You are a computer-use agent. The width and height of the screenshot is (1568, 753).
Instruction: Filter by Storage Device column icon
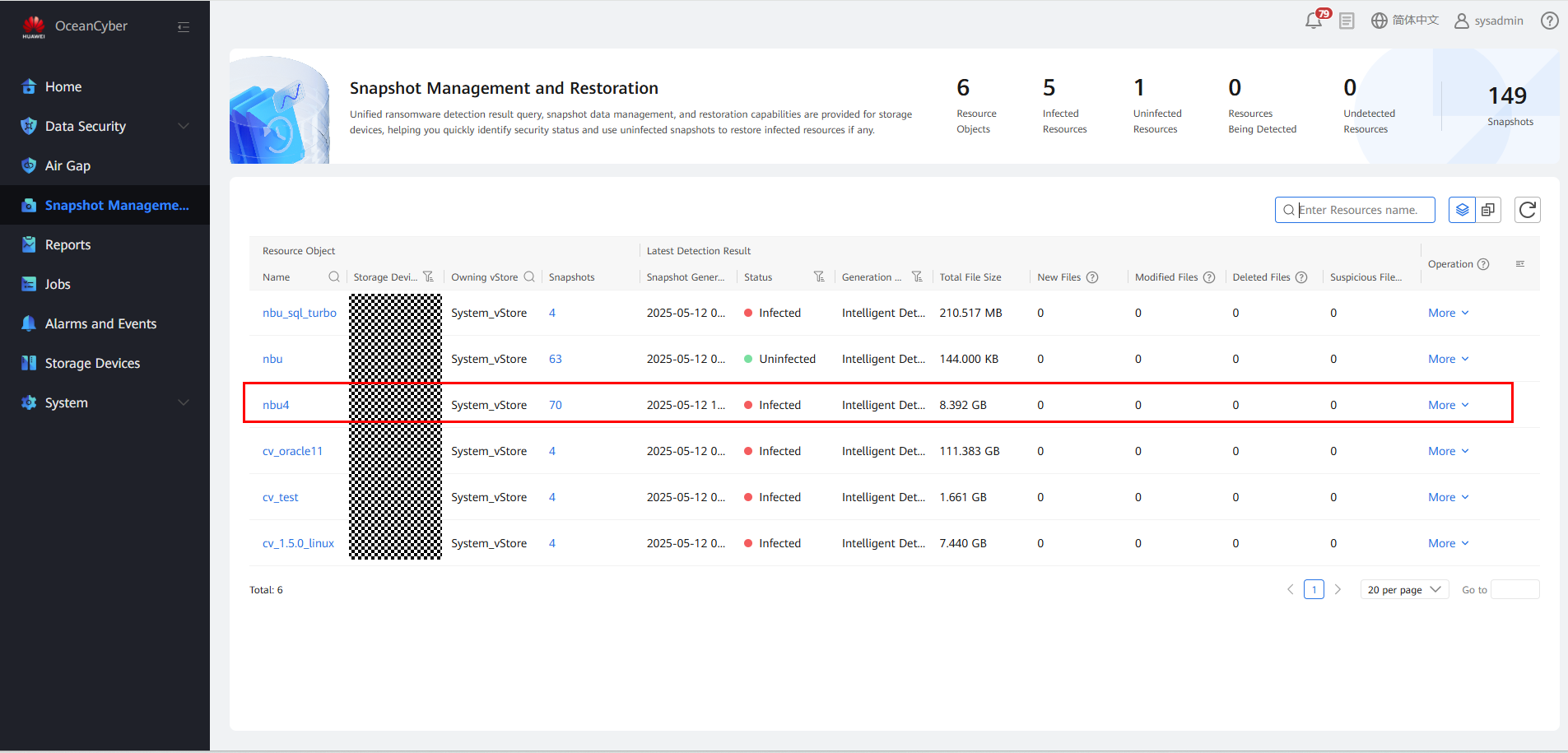[x=428, y=277]
